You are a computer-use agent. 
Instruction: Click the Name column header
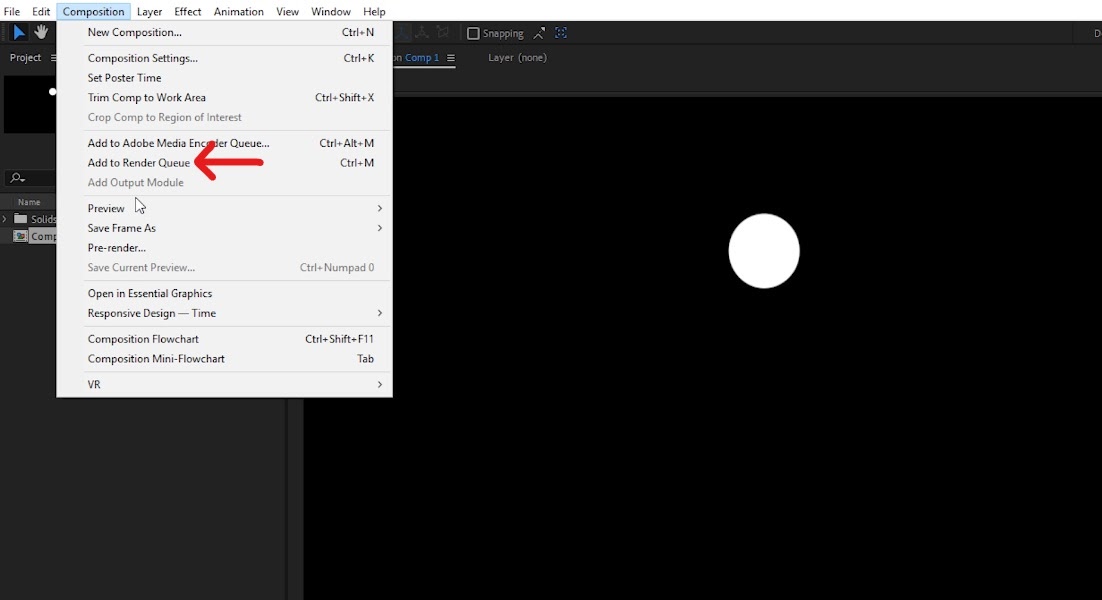coord(29,202)
